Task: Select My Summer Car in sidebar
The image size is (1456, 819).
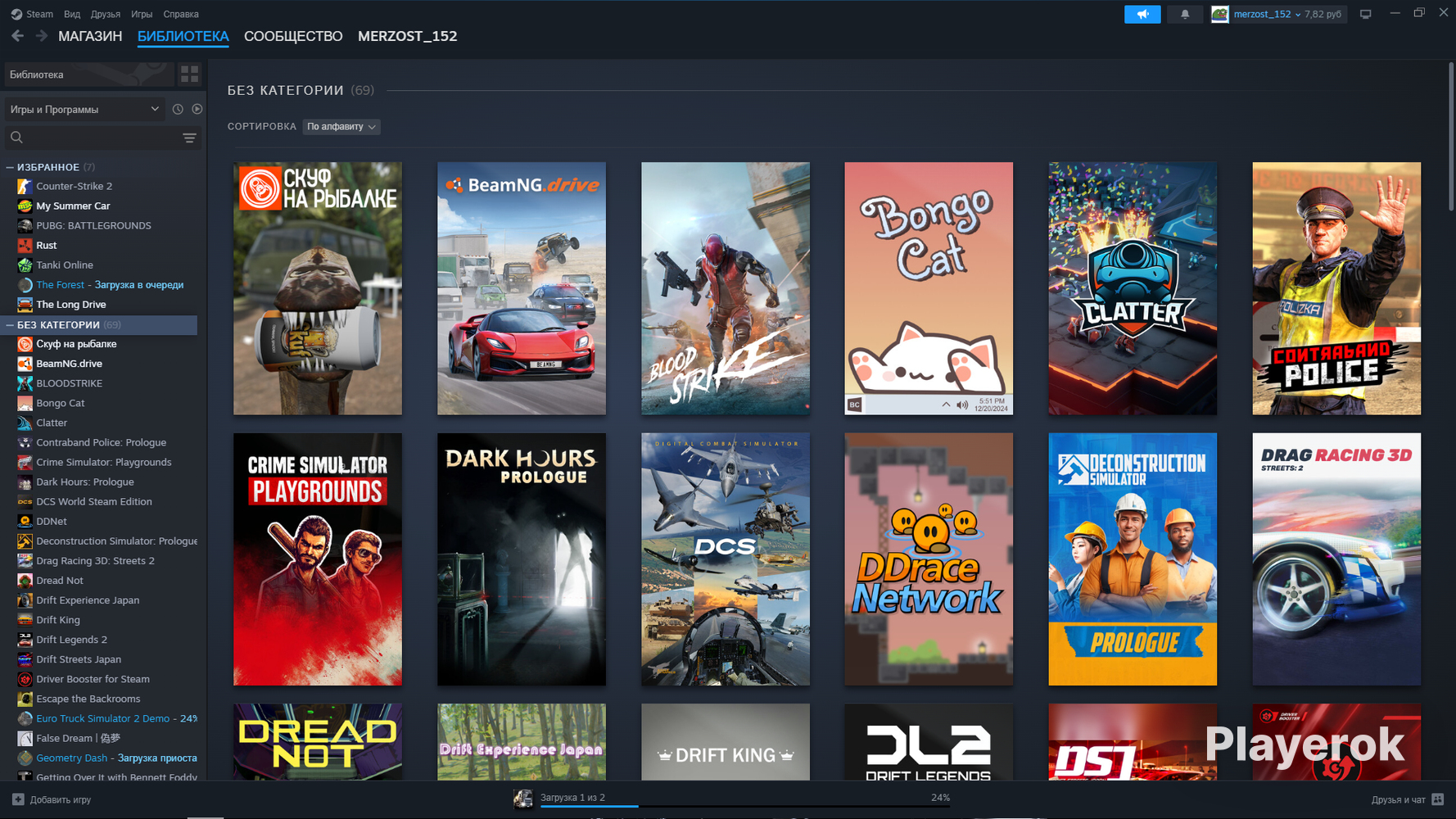Action: (73, 206)
